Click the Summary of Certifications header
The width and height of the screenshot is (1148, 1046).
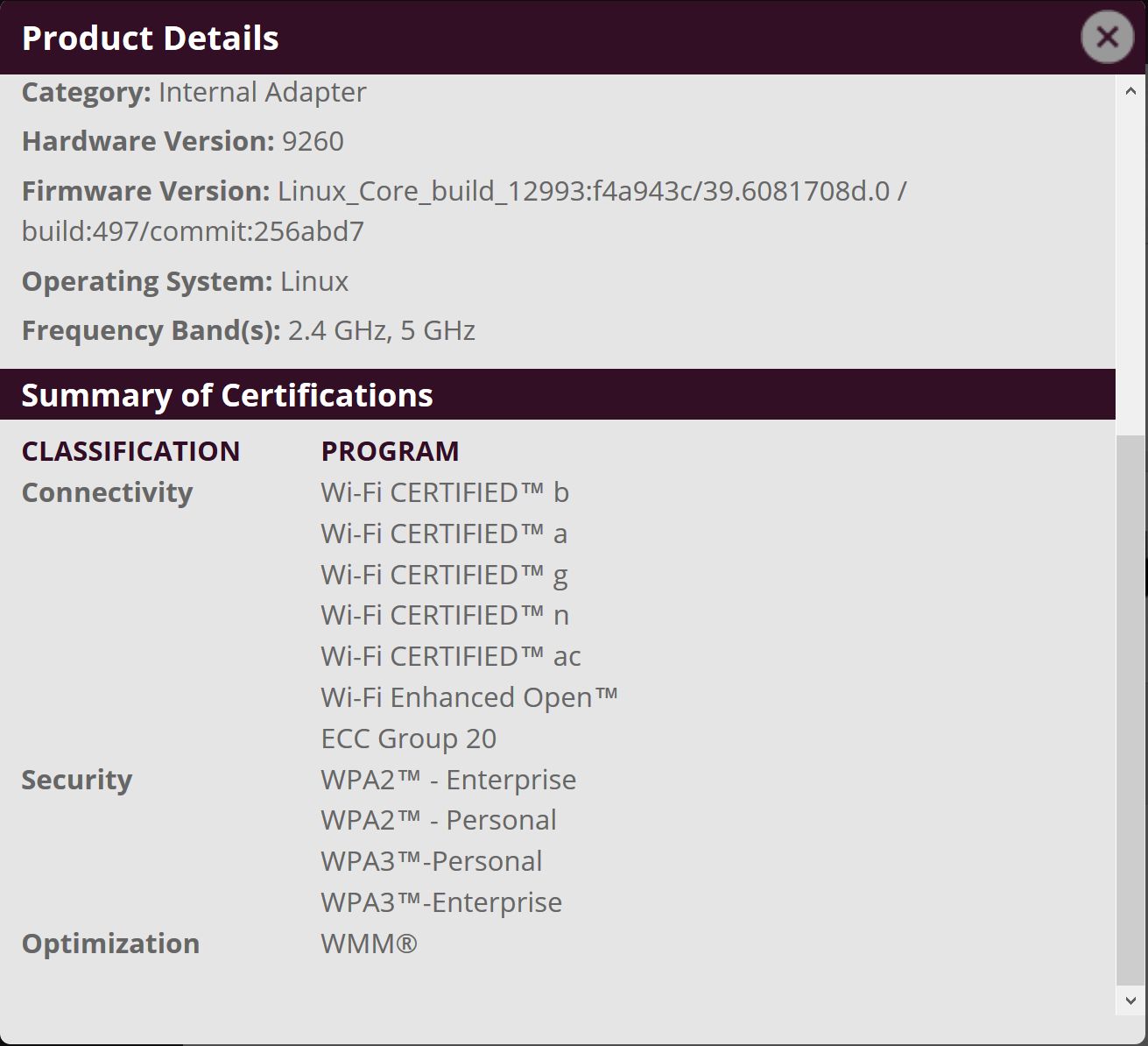point(227,395)
